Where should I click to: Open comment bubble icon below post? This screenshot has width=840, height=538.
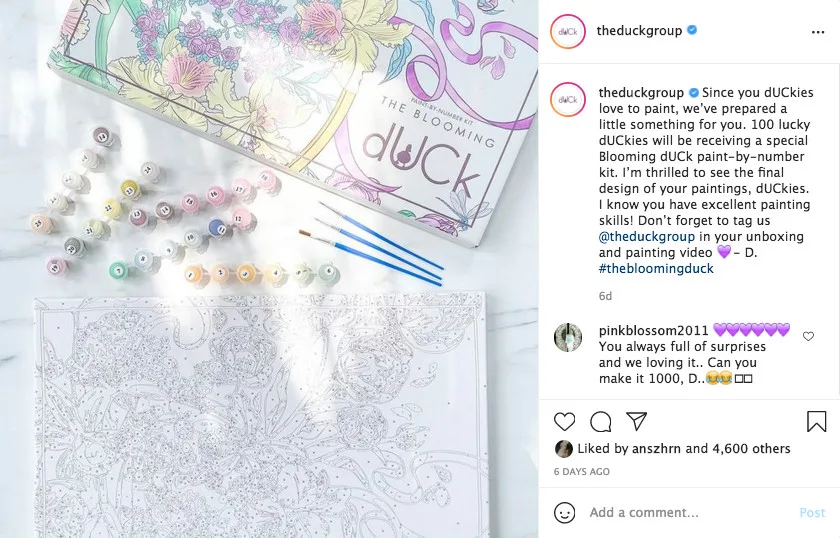601,422
